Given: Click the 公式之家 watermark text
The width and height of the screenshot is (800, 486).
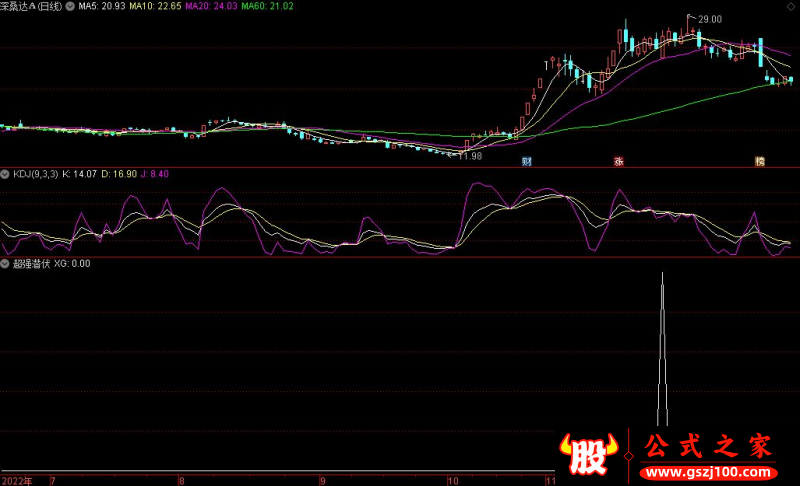Looking at the screenshot, I should (x=708, y=447).
